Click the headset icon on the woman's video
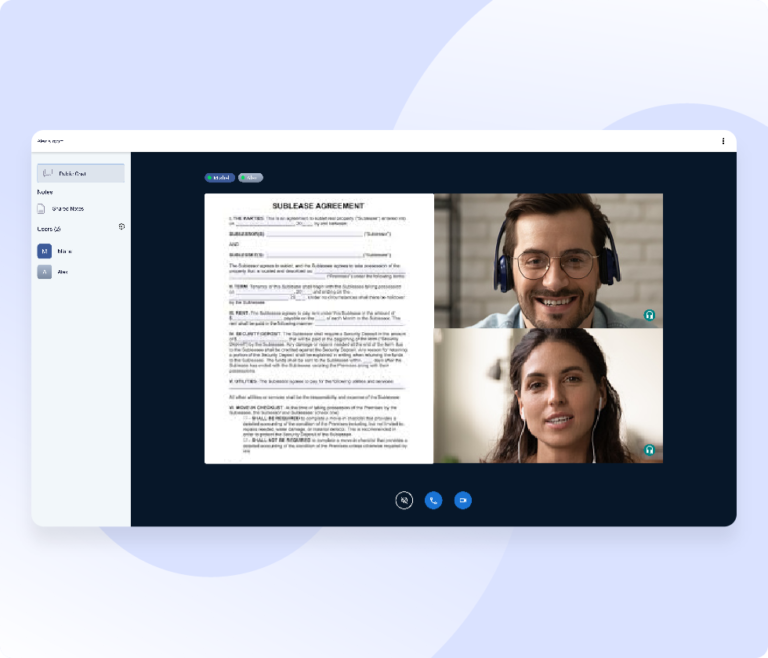 click(x=649, y=450)
